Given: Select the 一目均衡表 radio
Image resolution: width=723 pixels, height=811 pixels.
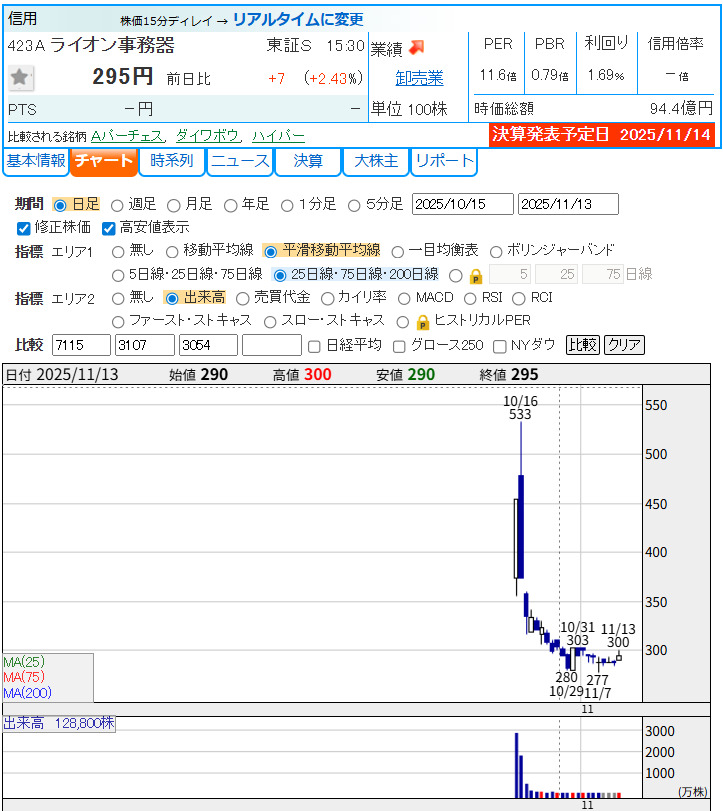Looking at the screenshot, I should click(397, 252).
